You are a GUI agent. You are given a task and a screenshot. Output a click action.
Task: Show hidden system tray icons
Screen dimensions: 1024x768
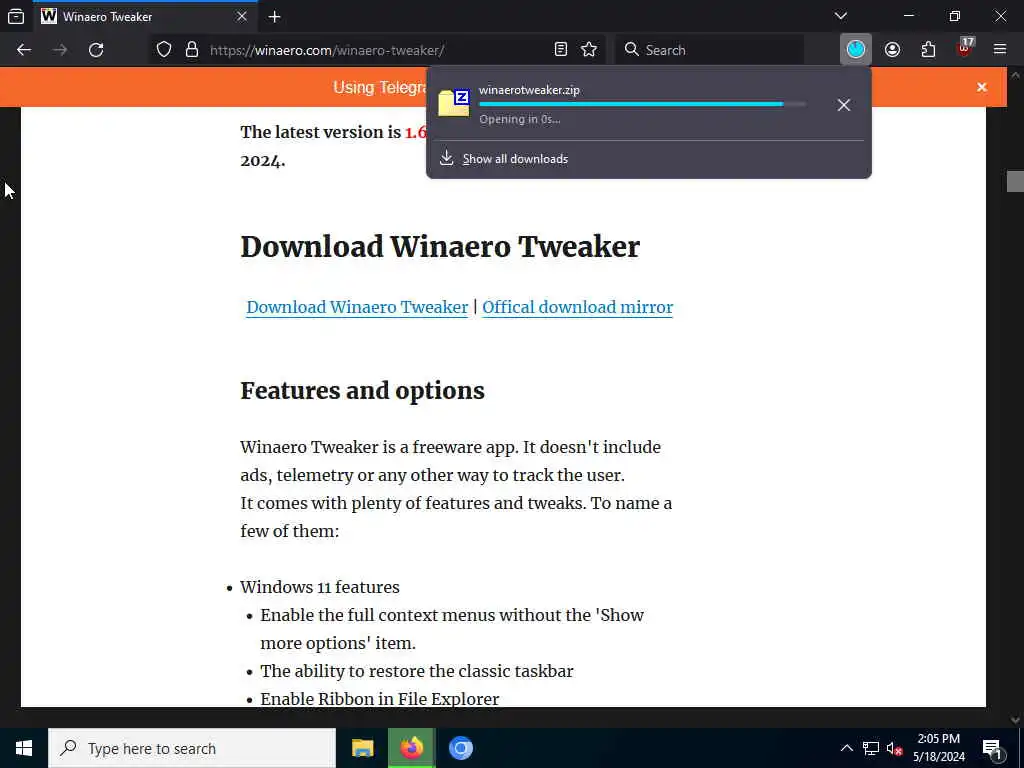pos(846,748)
